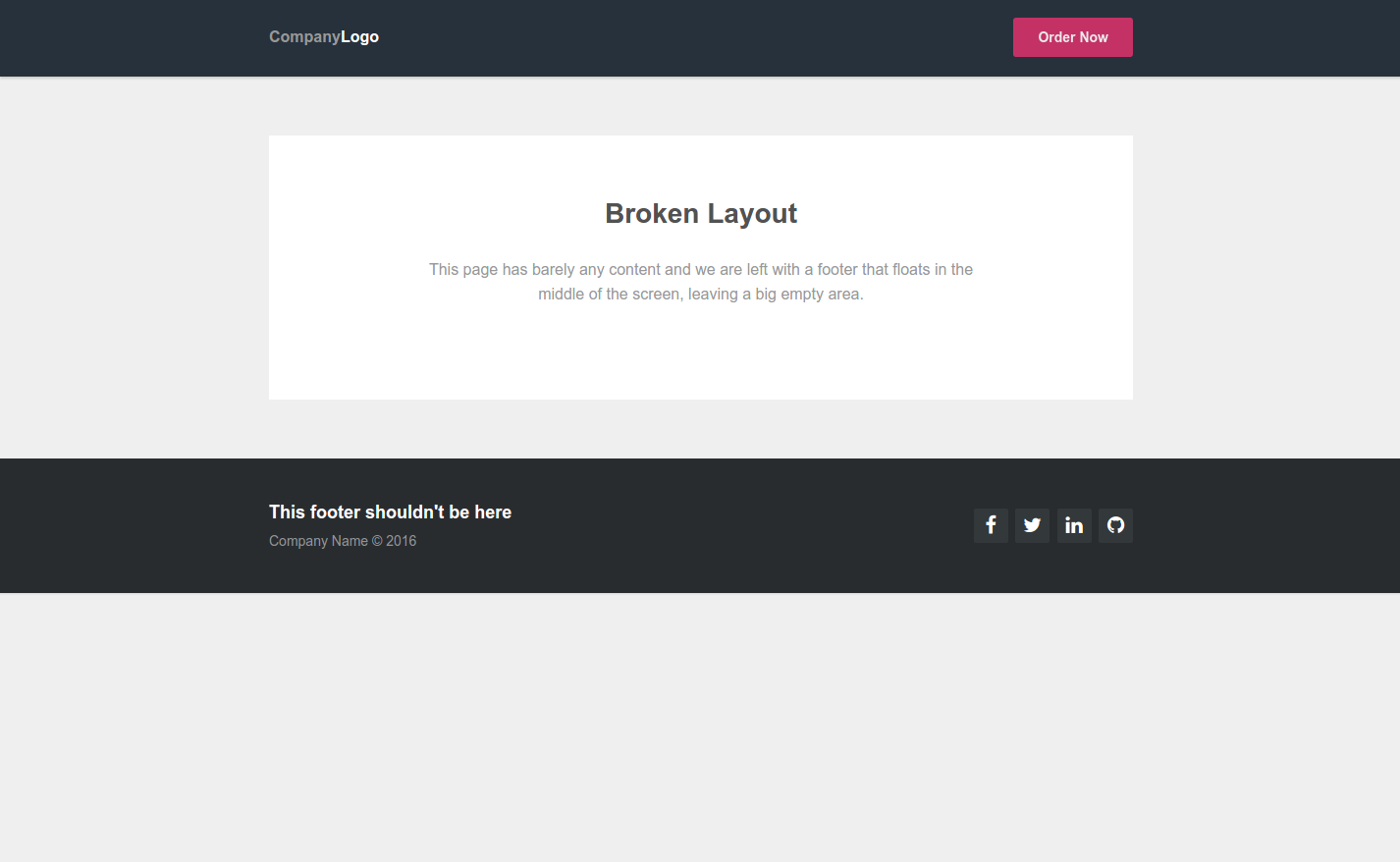This screenshot has width=1400, height=862.
Task: Open the LinkedIn icon in footer
Action: [x=1074, y=525]
